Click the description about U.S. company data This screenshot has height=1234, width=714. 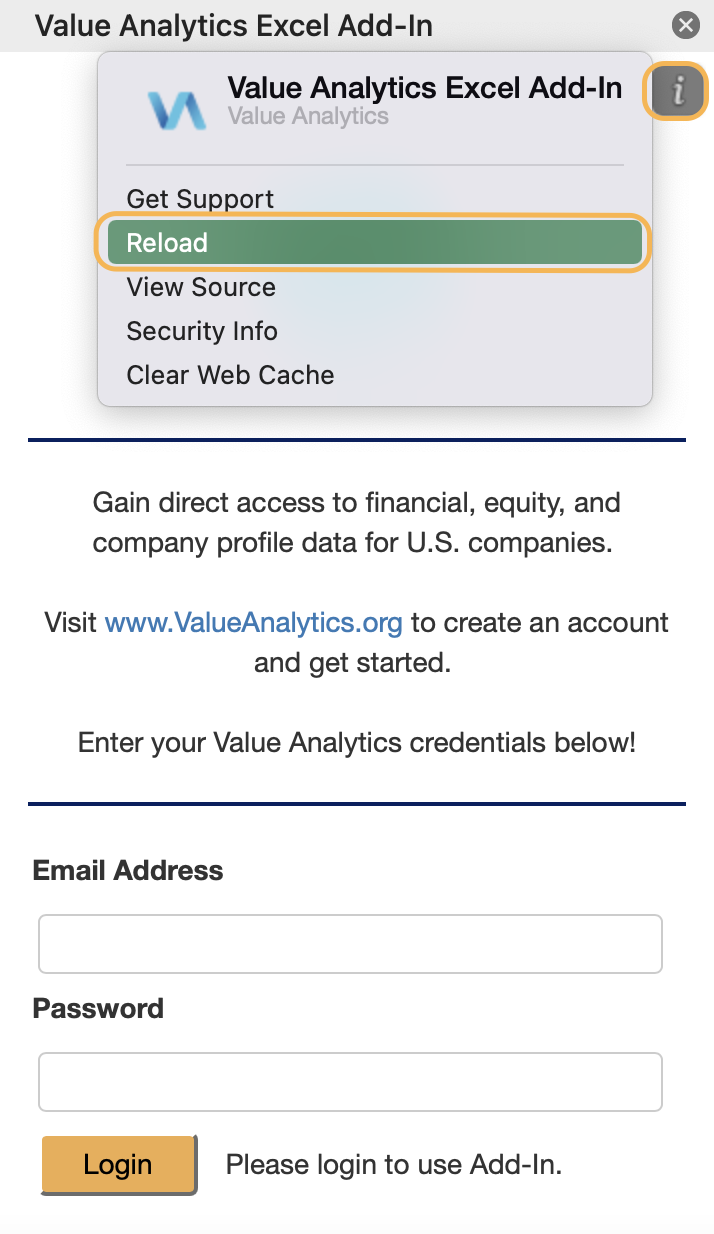(356, 522)
